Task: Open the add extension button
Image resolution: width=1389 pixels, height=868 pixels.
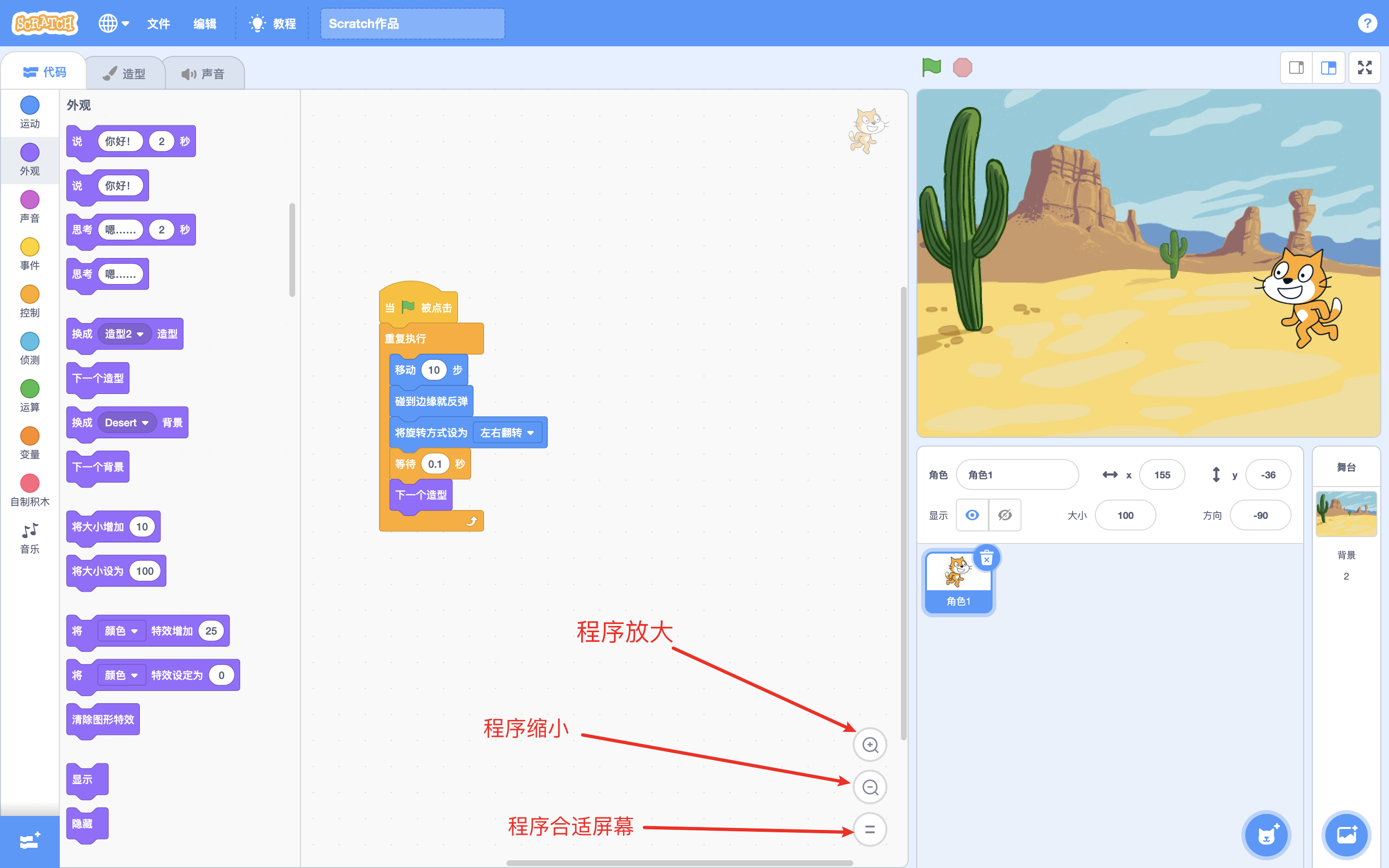Action: [30, 841]
